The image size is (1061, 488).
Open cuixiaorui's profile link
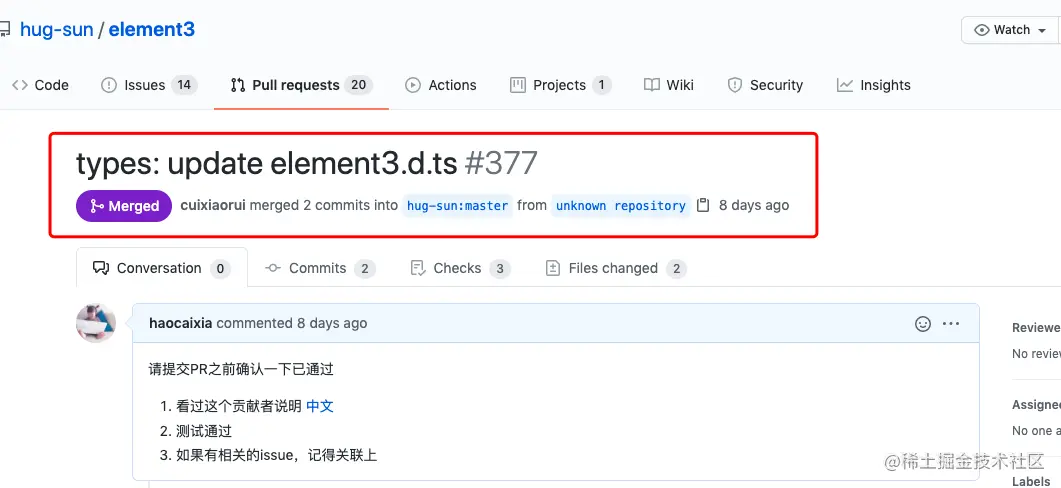coord(213,205)
